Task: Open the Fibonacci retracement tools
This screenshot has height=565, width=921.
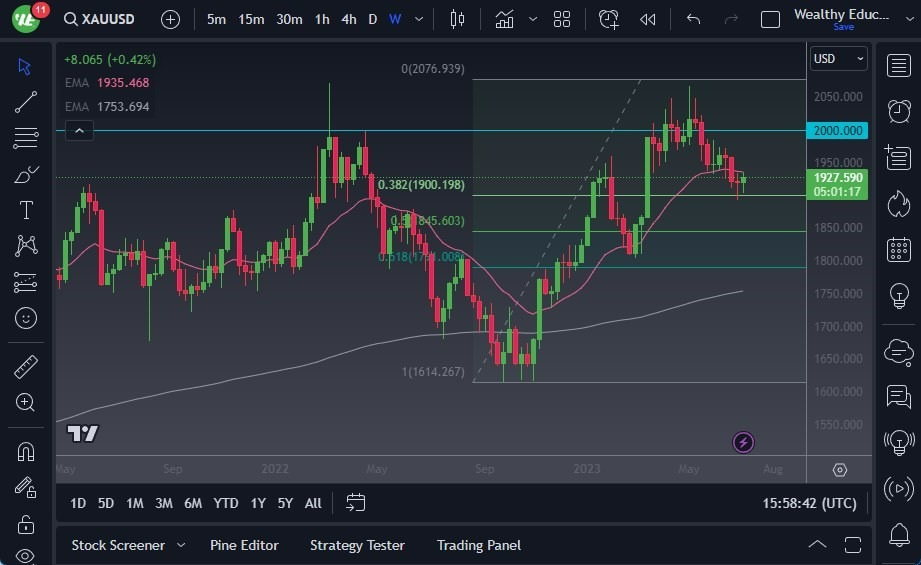Action: click(26, 138)
